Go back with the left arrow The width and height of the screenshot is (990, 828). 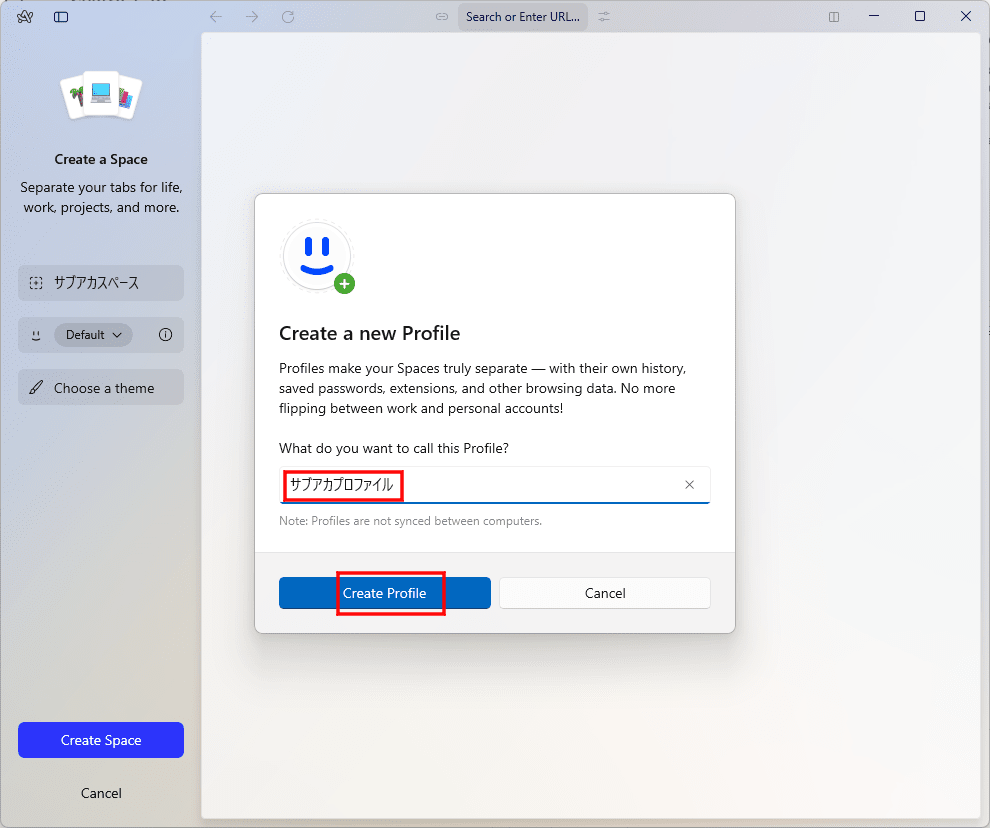[x=216, y=17]
